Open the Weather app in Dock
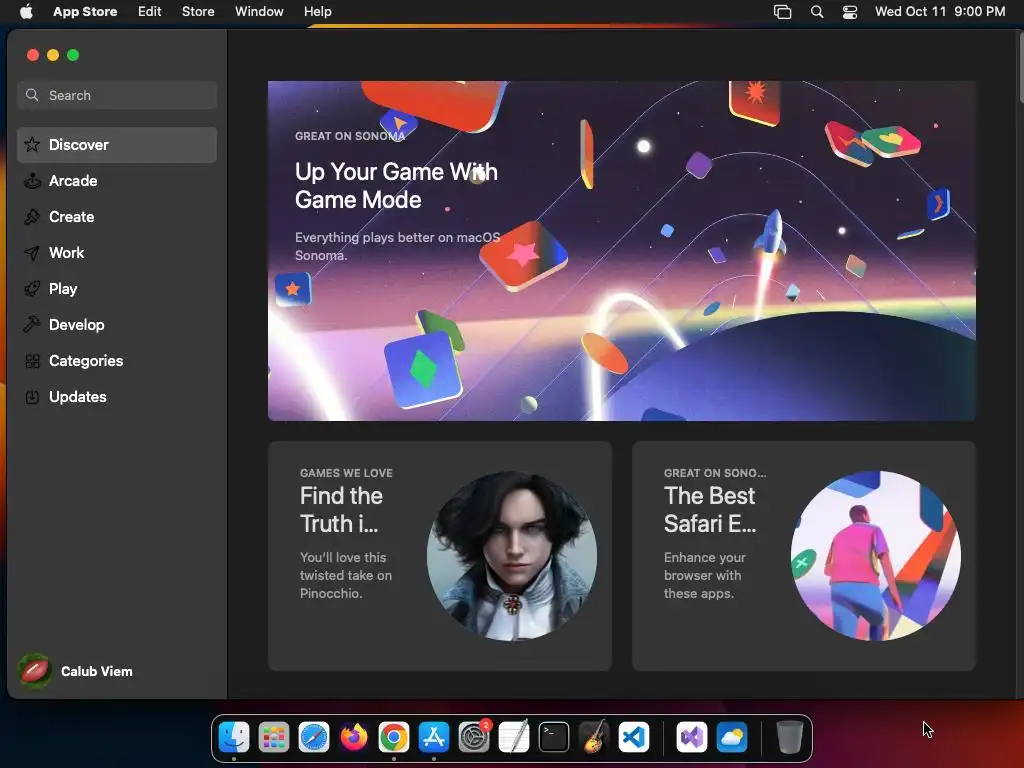The height and width of the screenshot is (768, 1024). (731, 737)
